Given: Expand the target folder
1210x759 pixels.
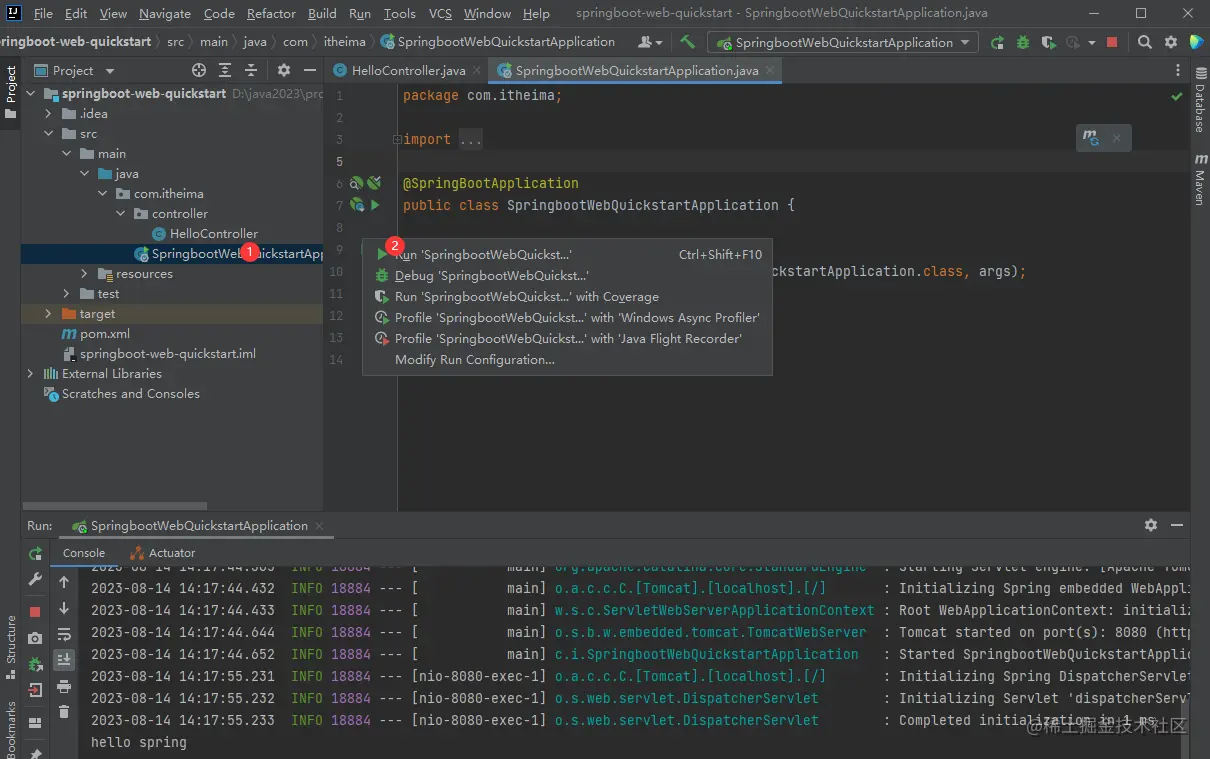Looking at the screenshot, I should coord(49,314).
